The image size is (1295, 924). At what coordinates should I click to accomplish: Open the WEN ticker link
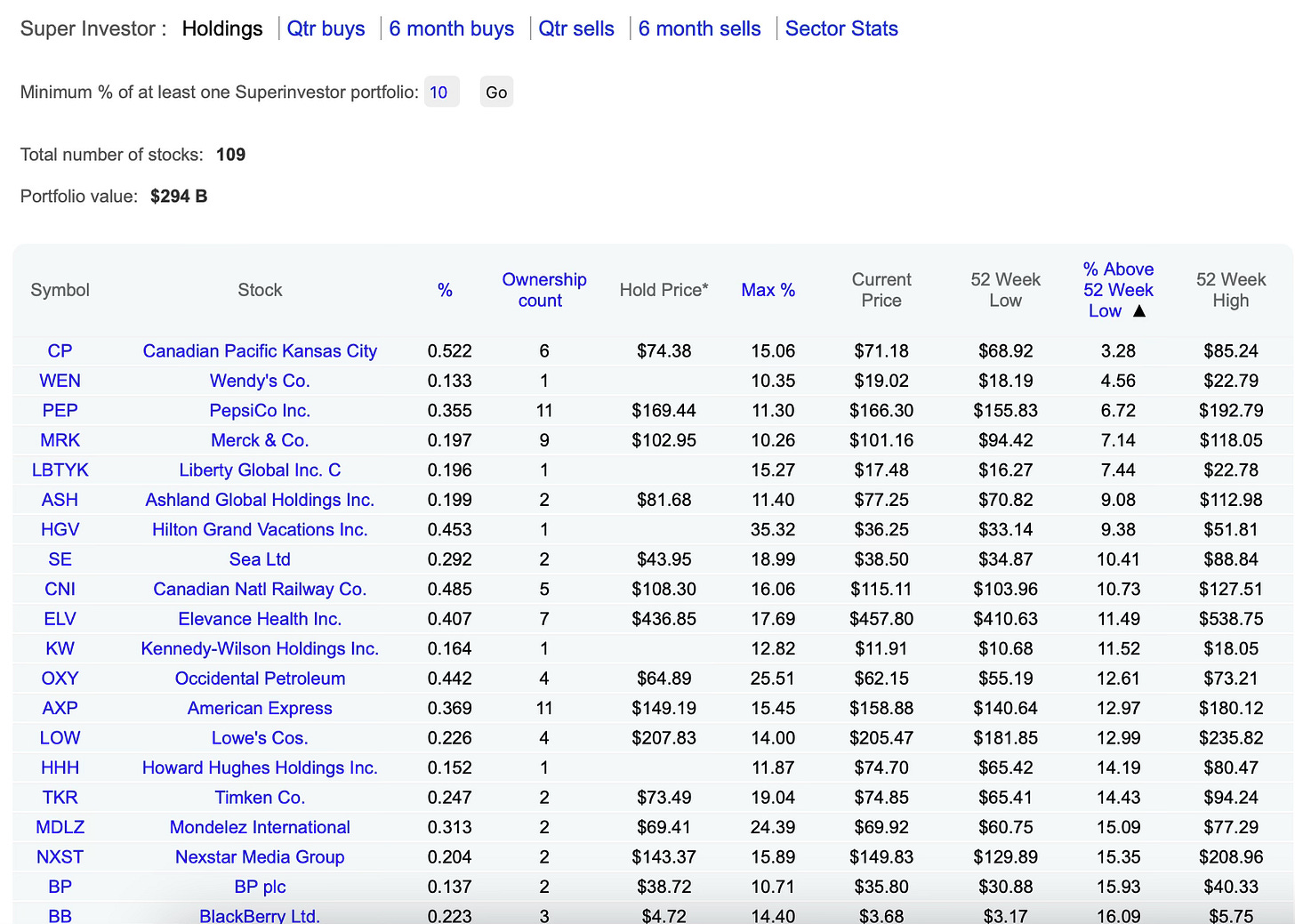pyautogui.click(x=60, y=381)
